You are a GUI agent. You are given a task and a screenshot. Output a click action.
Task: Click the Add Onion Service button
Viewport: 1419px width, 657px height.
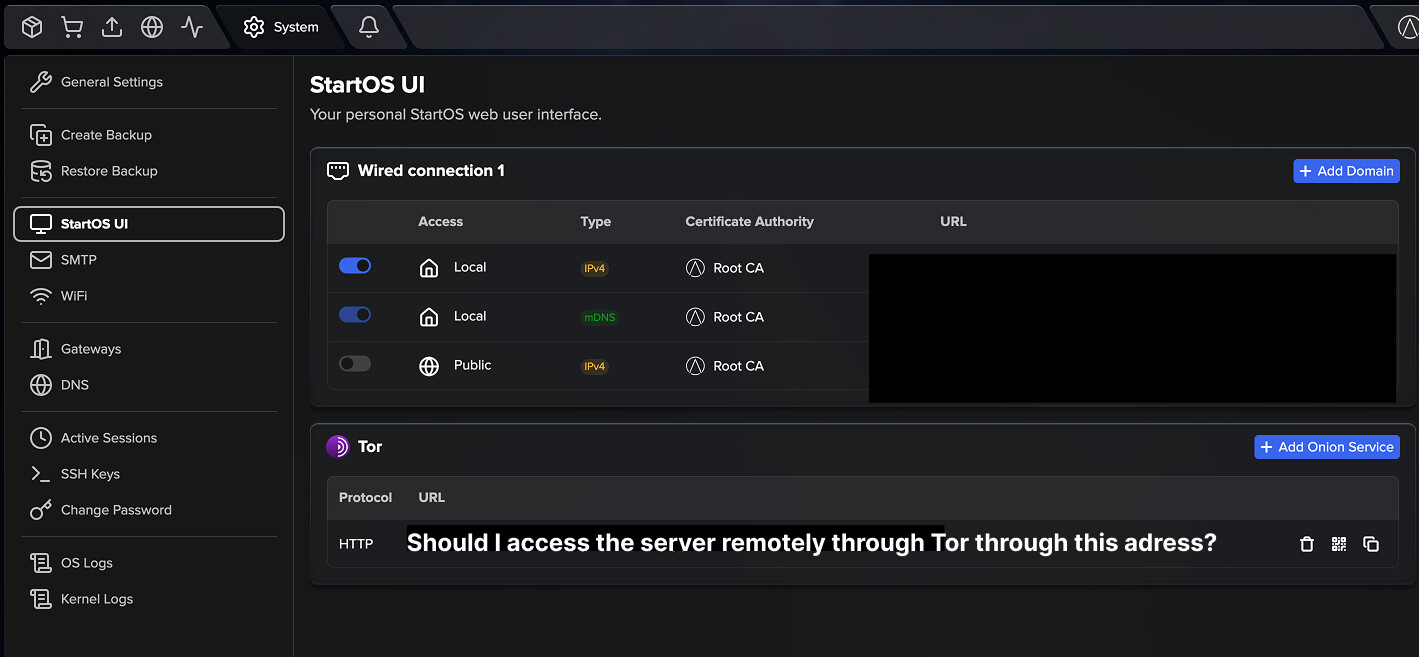(1327, 447)
